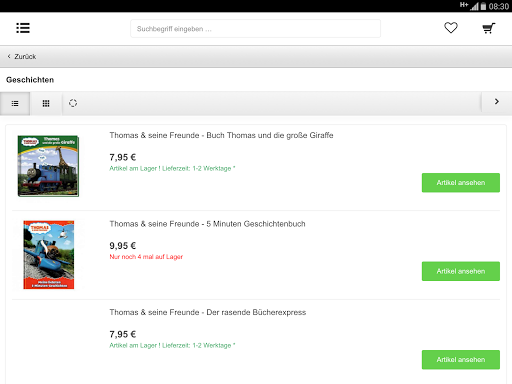Switch to grid view layout

coord(46,104)
